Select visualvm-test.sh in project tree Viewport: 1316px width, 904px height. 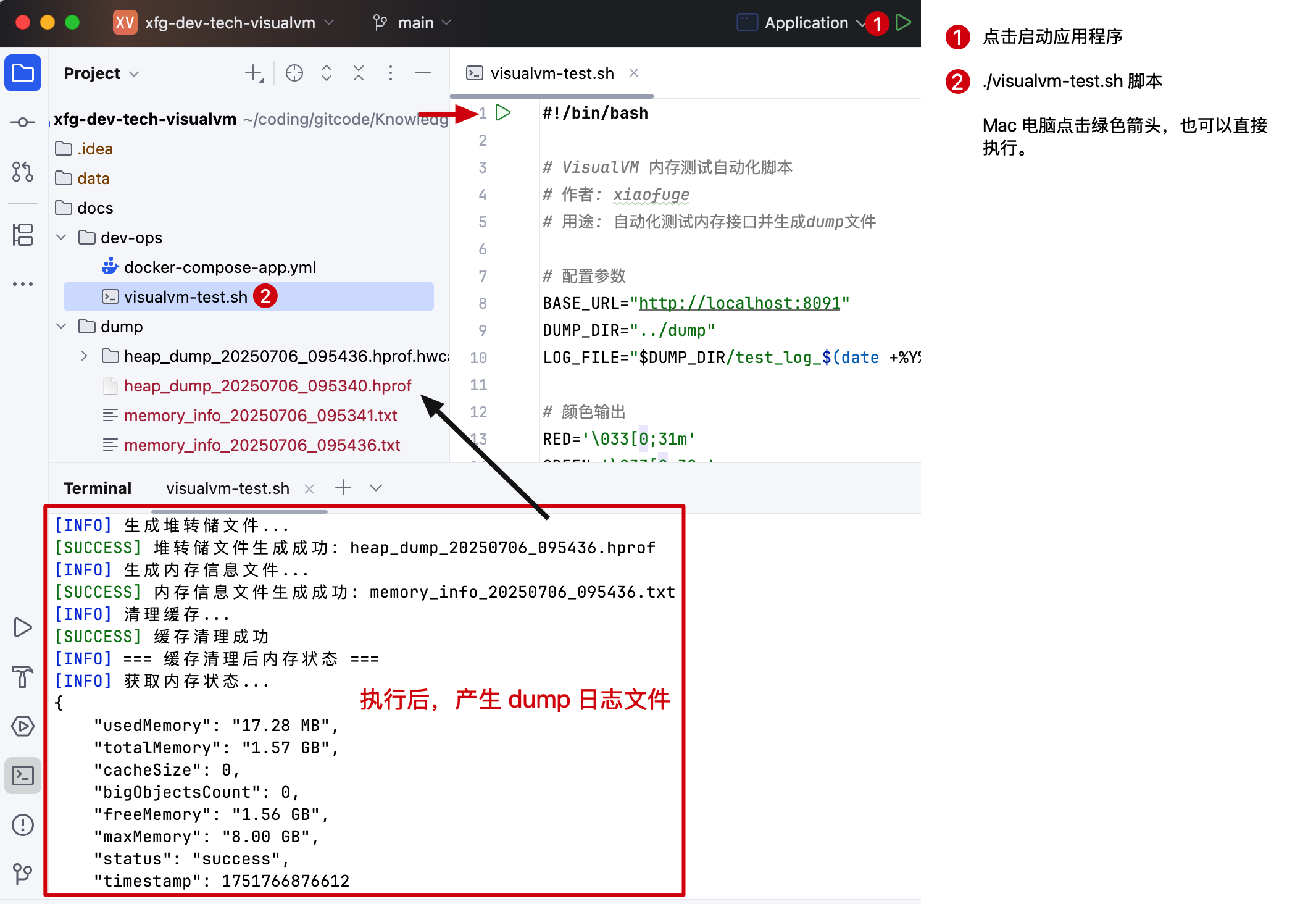point(248,296)
